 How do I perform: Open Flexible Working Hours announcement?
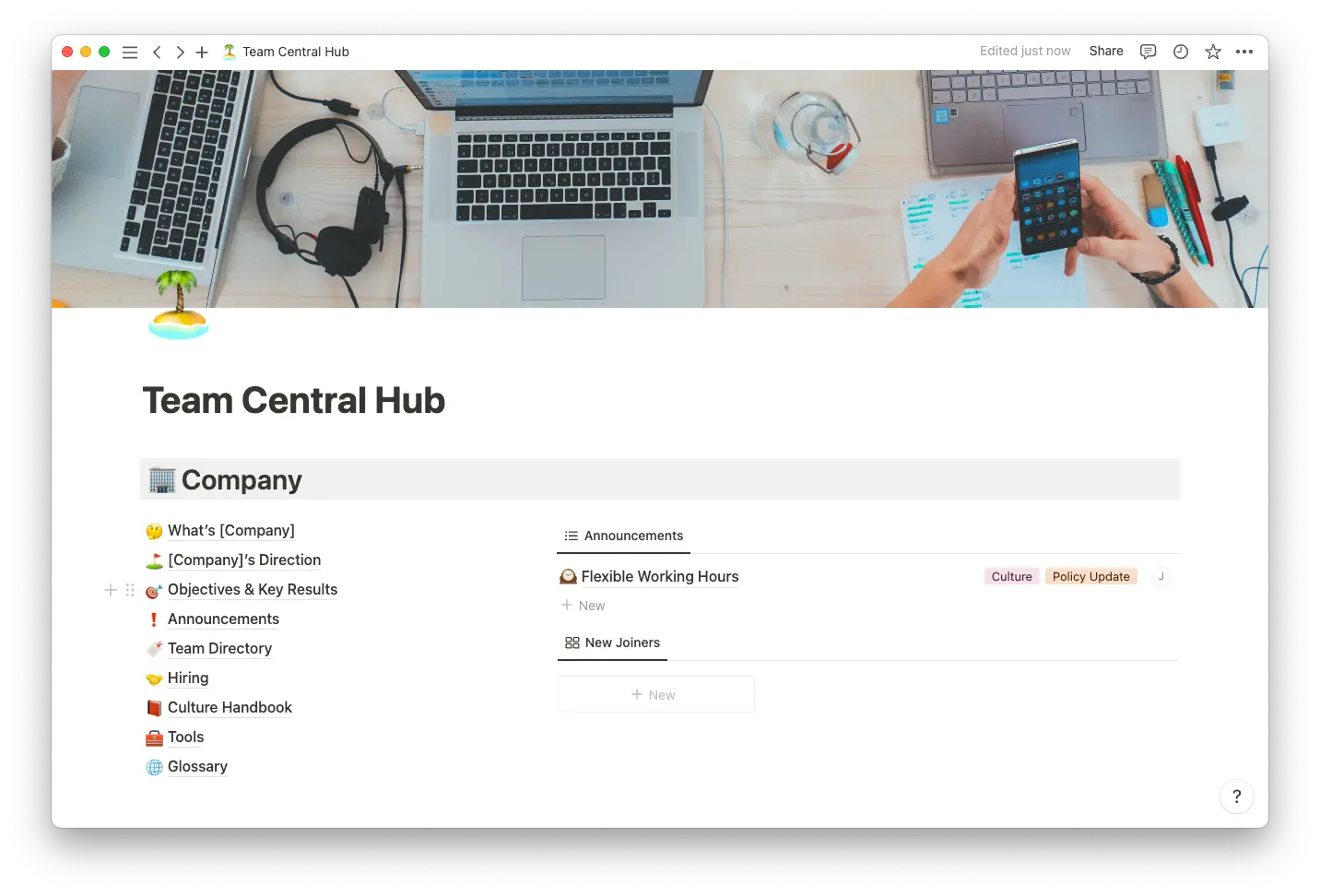click(660, 577)
